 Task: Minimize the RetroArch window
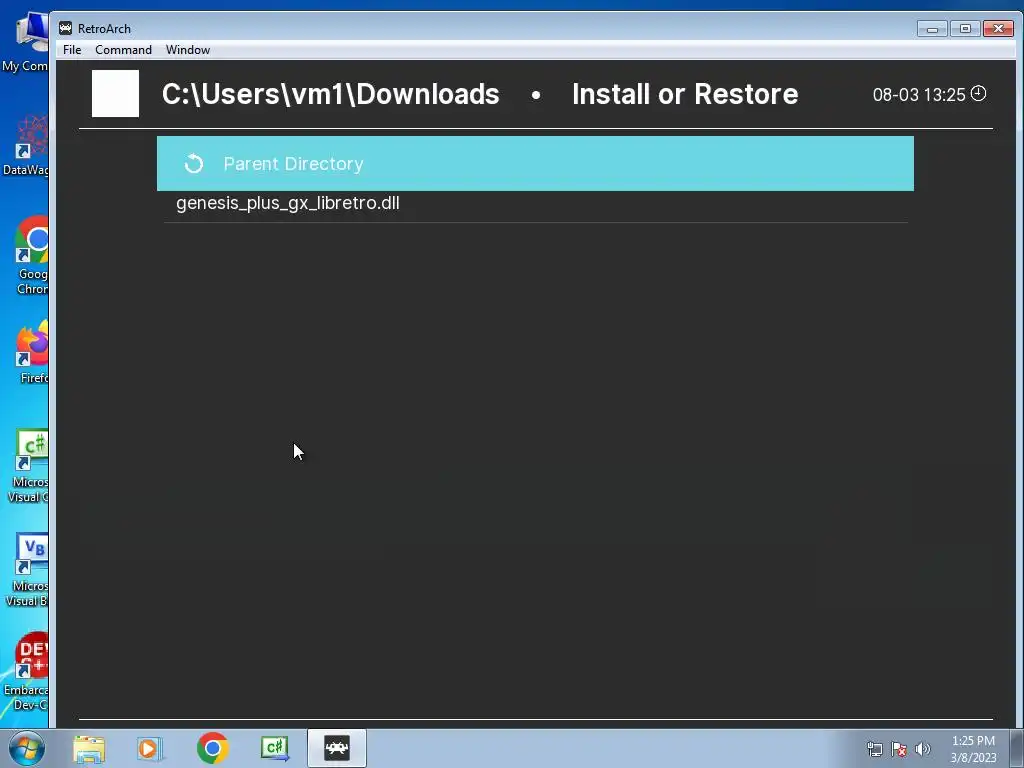932,29
